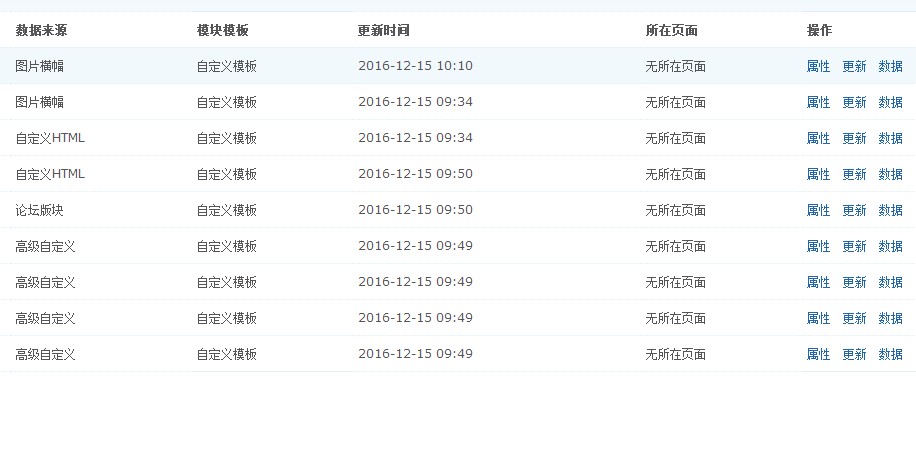Open 数据 for the first 高级自定义 row
916x455 pixels.
click(890, 246)
